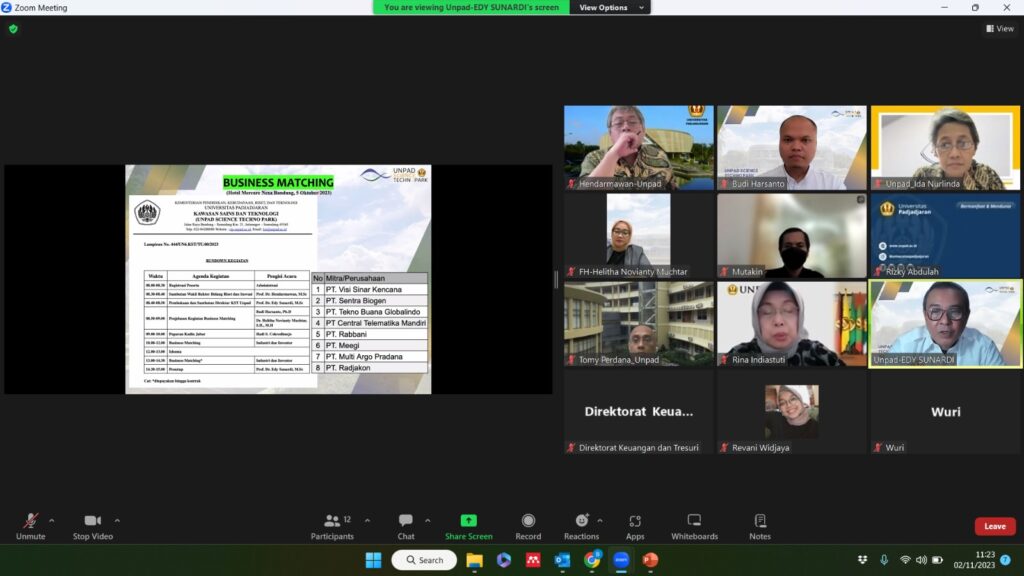Screen dimensions: 1024x576
Task: Open Wi-Fi network settings
Action: coord(905,560)
